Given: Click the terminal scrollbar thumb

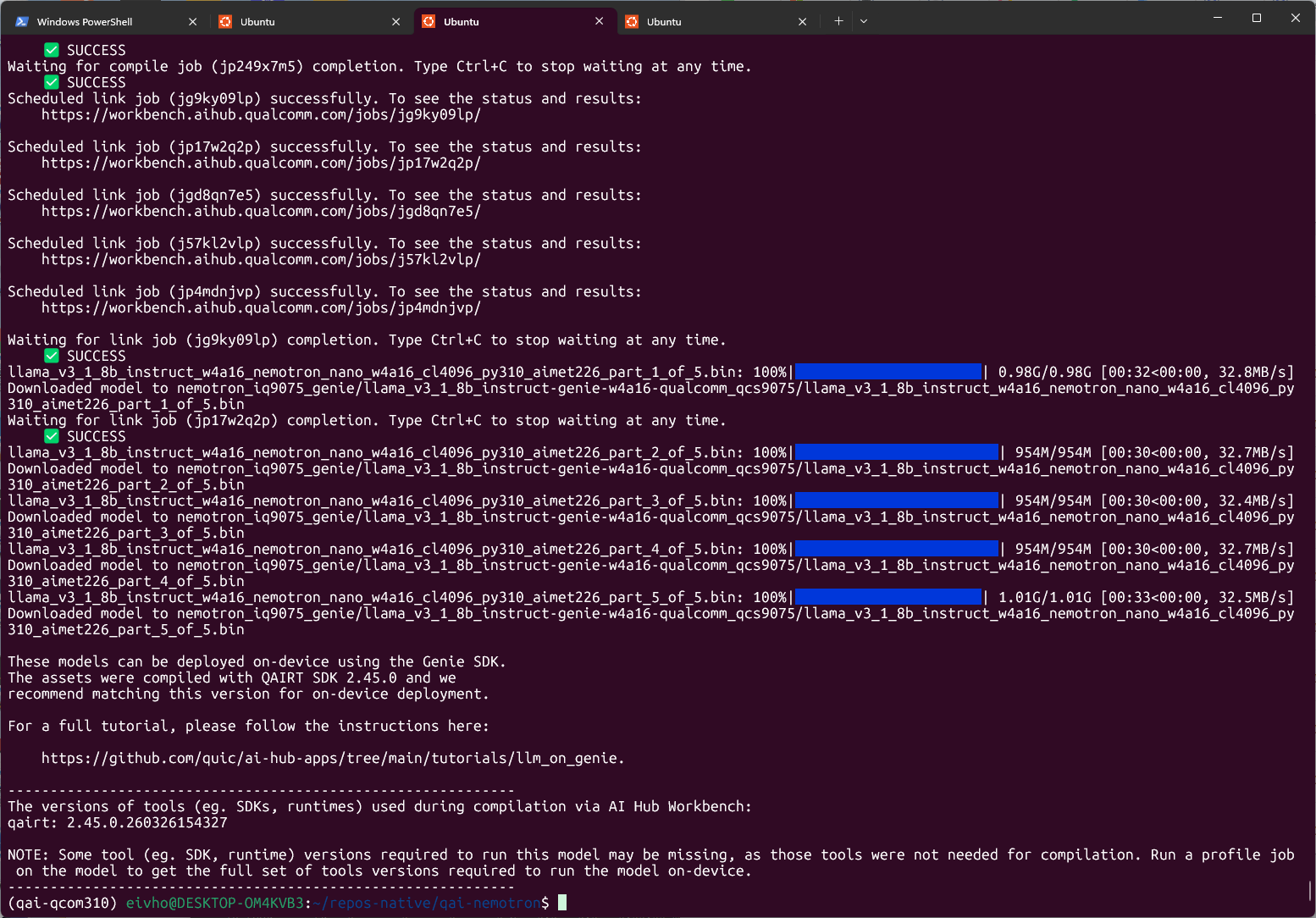Looking at the screenshot, I should click(1310, 891).
